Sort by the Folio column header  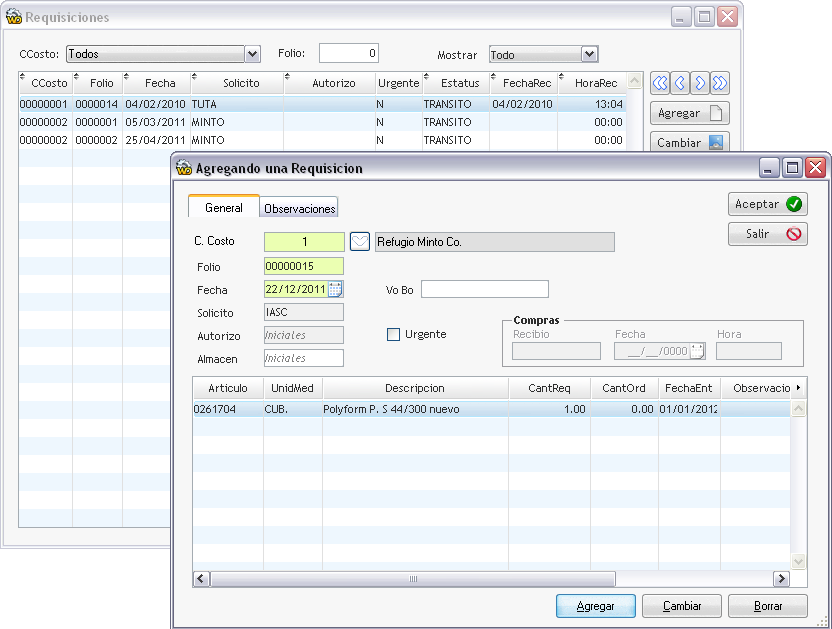pyautogui.click(x=101, y=83)
